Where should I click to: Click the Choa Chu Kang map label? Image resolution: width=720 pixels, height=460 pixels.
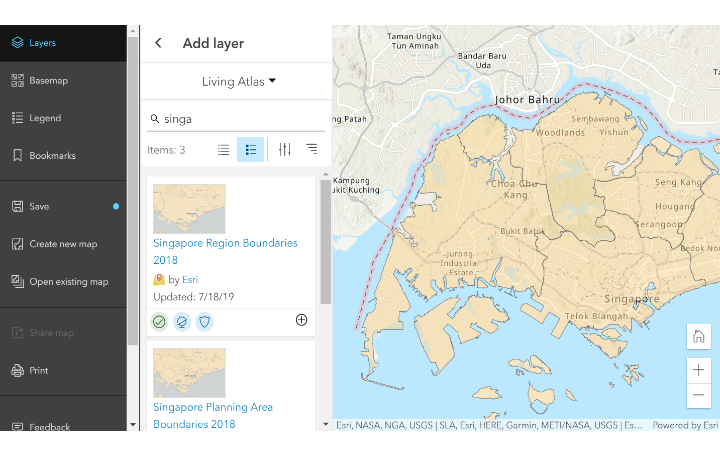click(515, 189)
